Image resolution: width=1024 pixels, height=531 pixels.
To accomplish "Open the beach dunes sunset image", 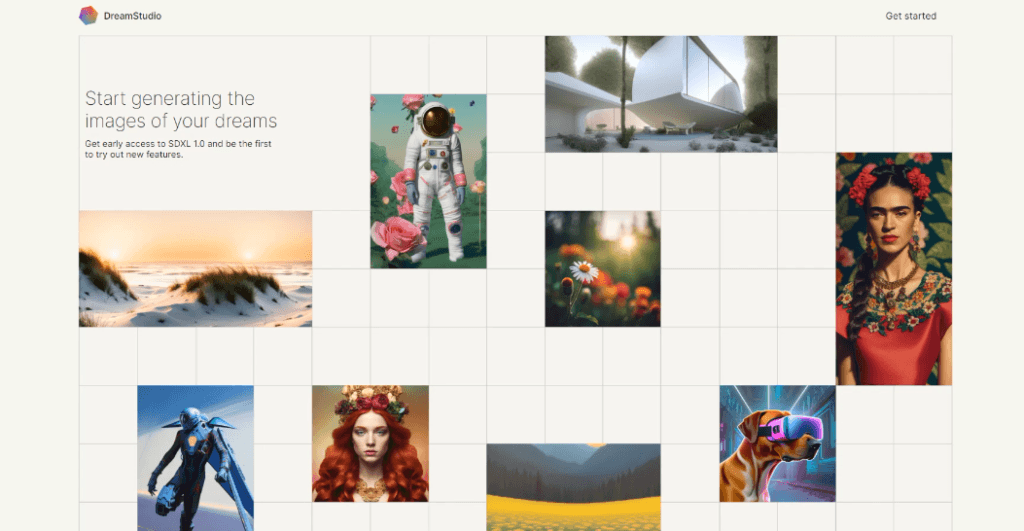I will (x=195, y=268).
